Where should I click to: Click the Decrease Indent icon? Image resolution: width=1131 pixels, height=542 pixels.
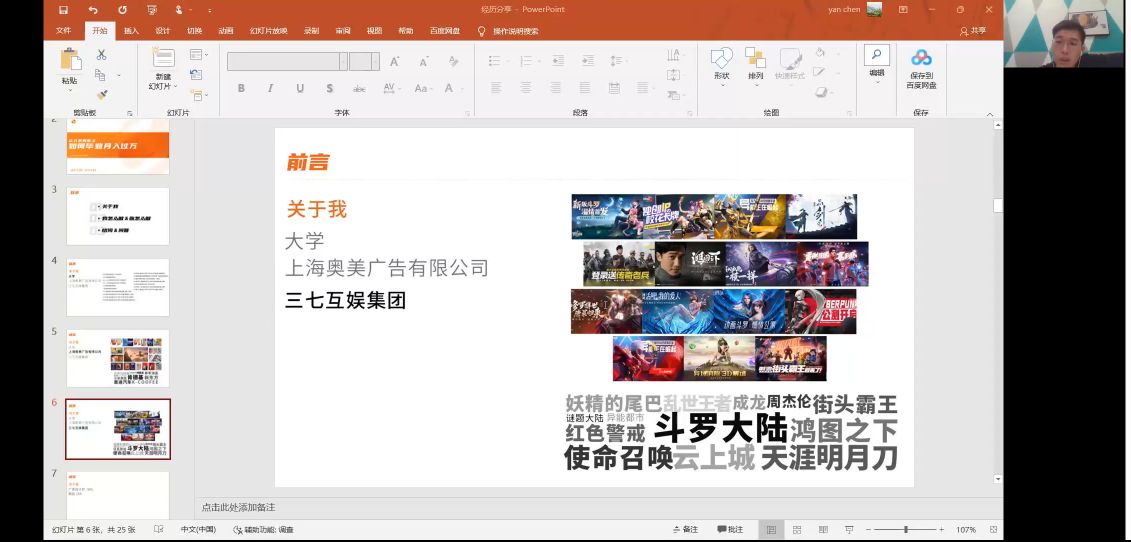pos(558,61)
